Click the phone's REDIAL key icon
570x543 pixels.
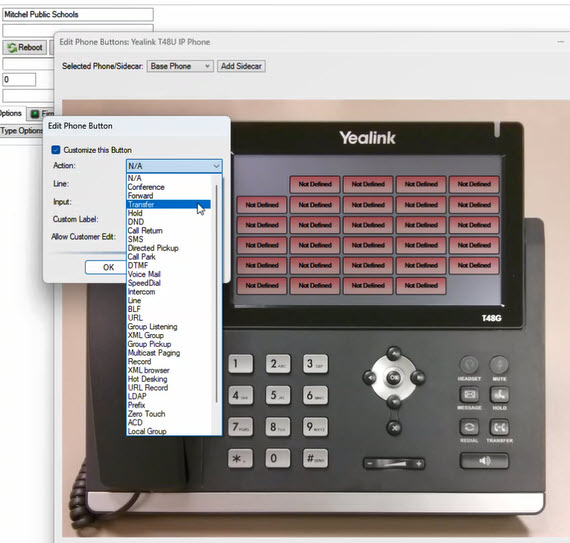(469, 427)
